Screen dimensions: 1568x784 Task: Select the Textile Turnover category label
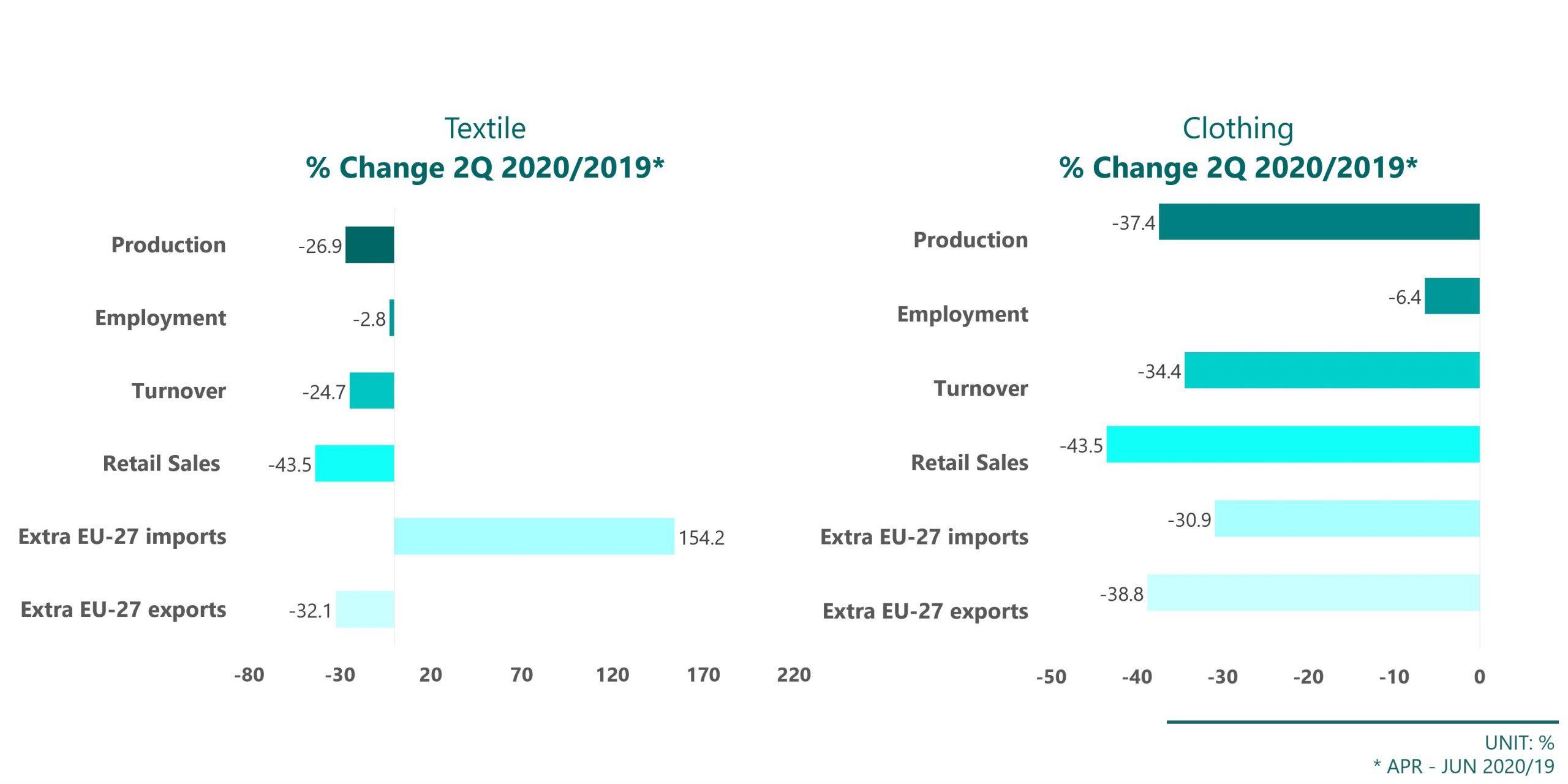(x=178, y=391)
